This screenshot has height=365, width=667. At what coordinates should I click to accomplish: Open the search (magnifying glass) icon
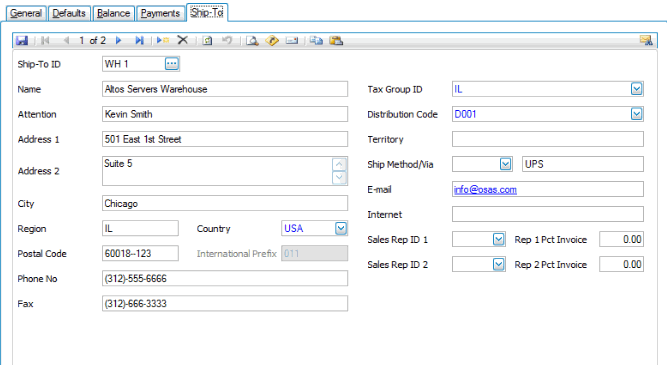tap(252, 40)
